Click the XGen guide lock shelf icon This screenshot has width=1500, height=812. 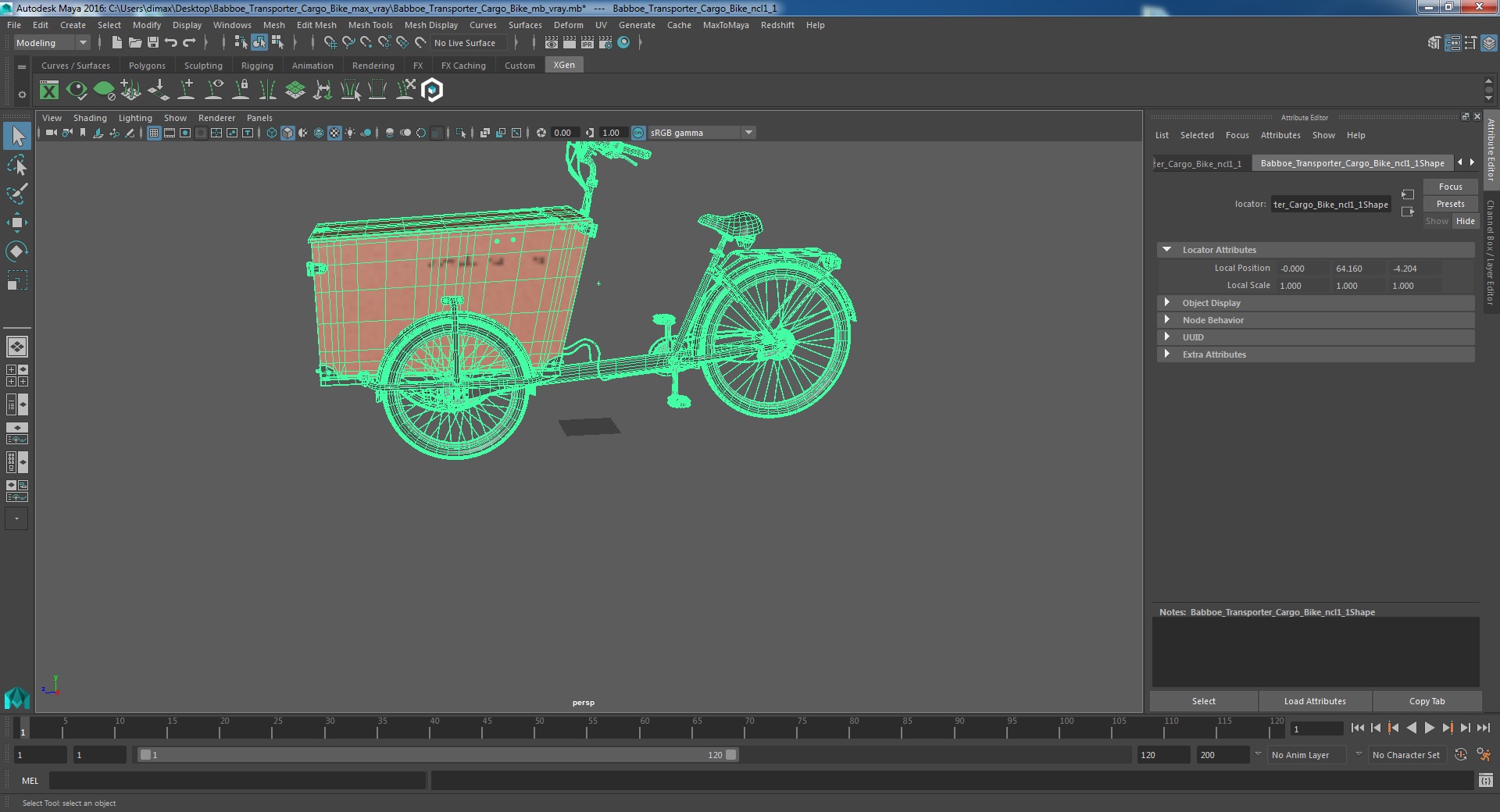pyautogui.click(x=241, y=91)
